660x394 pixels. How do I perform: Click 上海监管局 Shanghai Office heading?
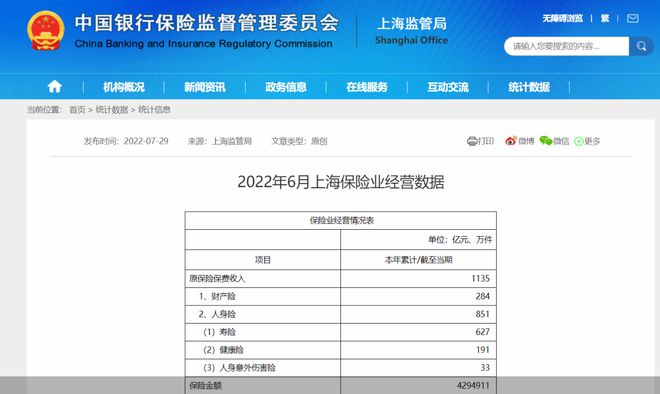click(411, 31)
